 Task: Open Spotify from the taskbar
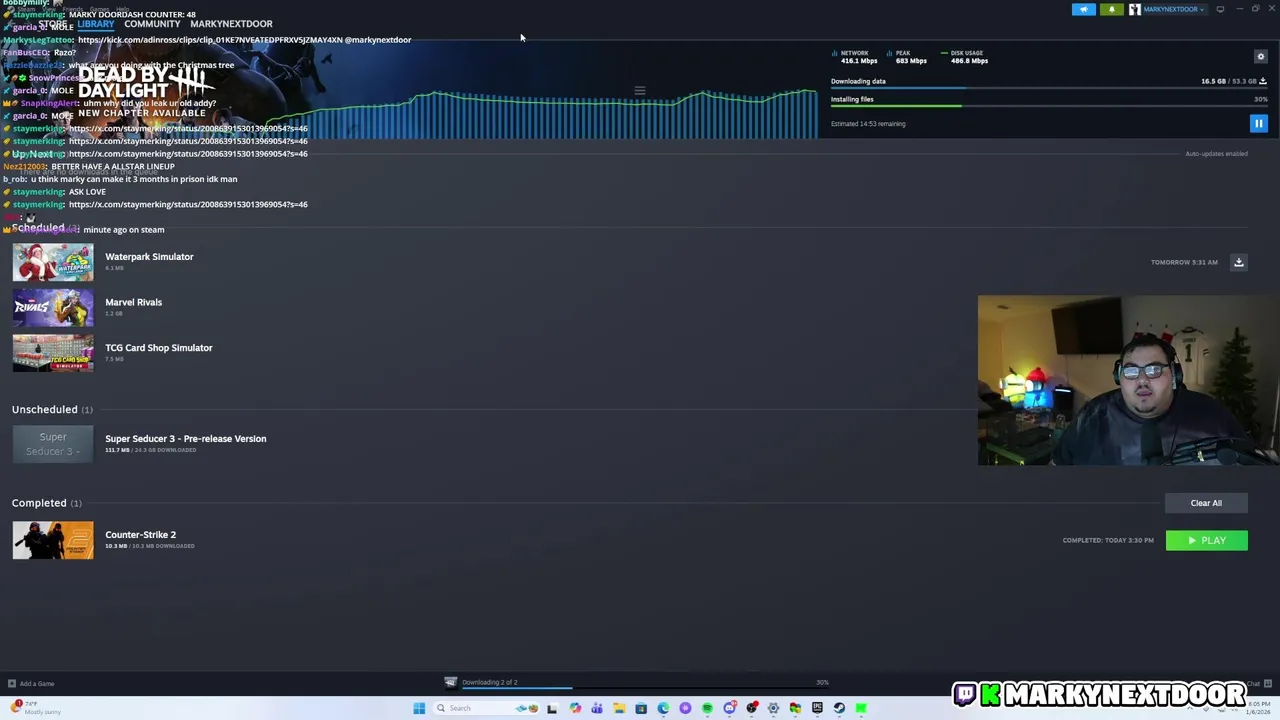pyautogui.click(x=707, y=708)
